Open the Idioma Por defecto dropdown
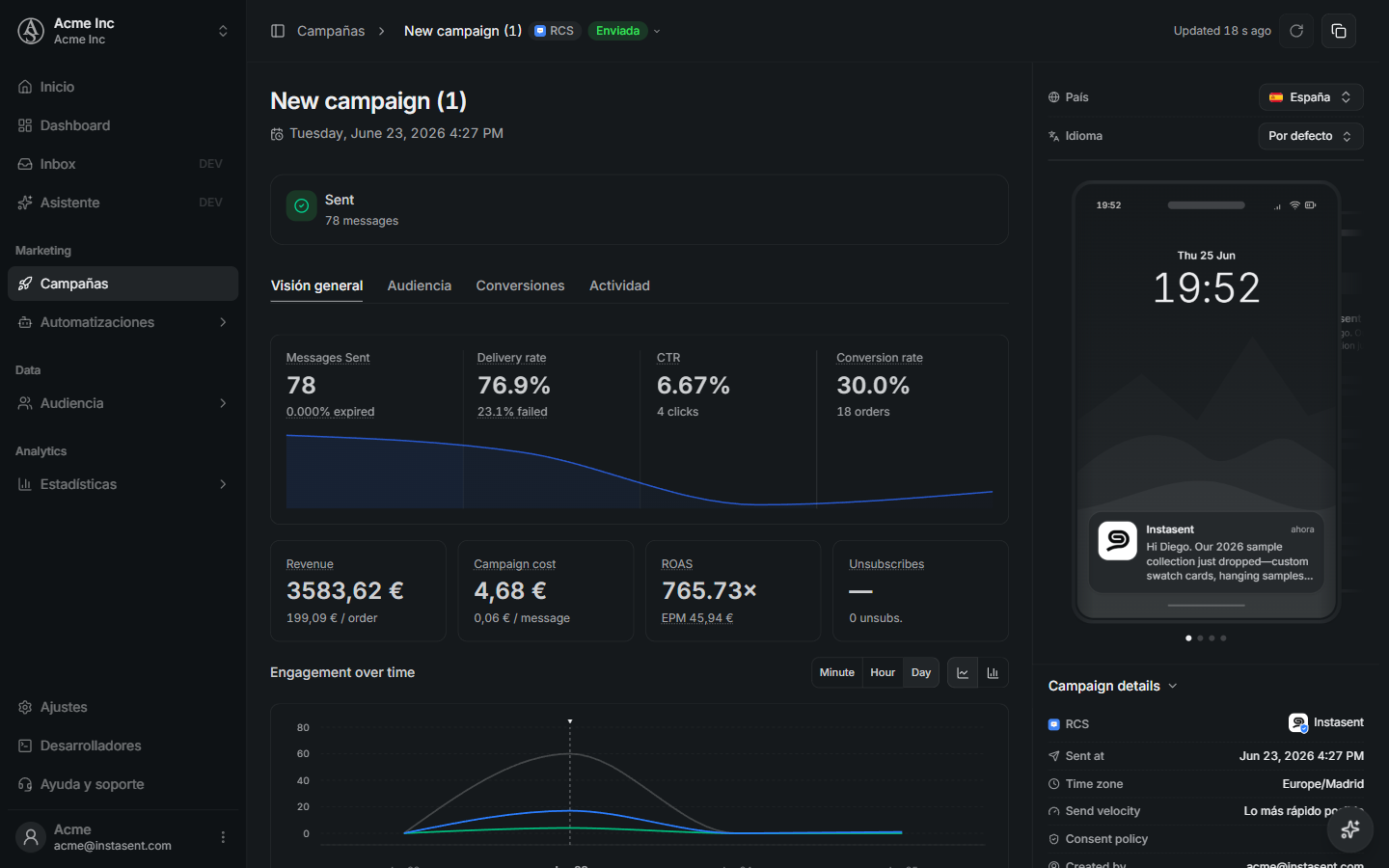 point(1311,136)
